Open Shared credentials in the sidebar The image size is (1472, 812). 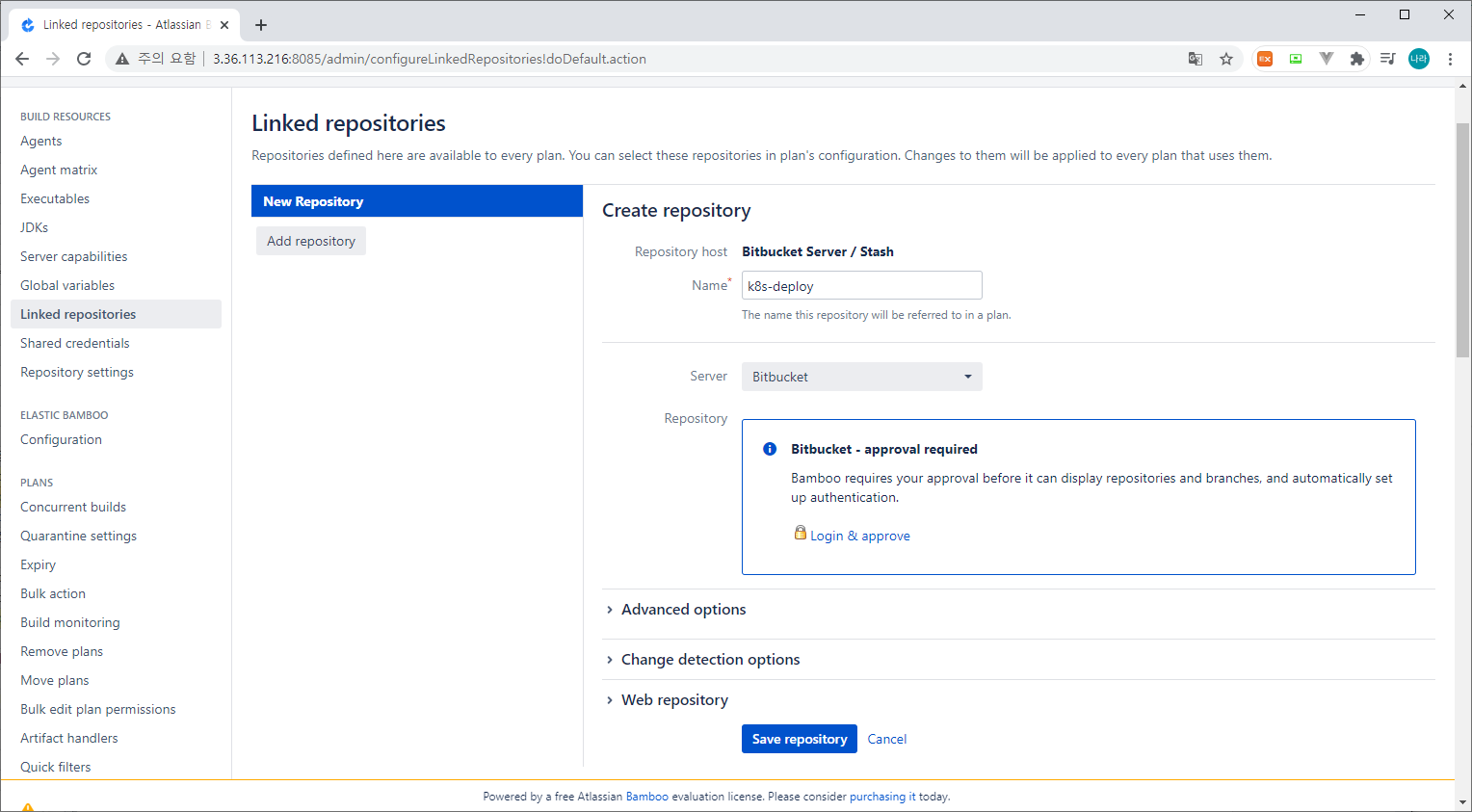75,343
